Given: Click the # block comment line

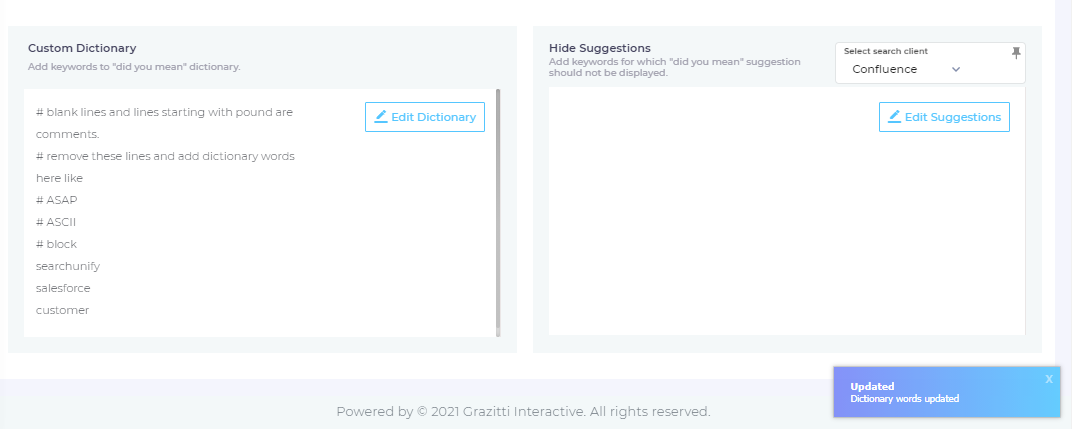Looking at the screenshot, I should click(x=56, y=244).
